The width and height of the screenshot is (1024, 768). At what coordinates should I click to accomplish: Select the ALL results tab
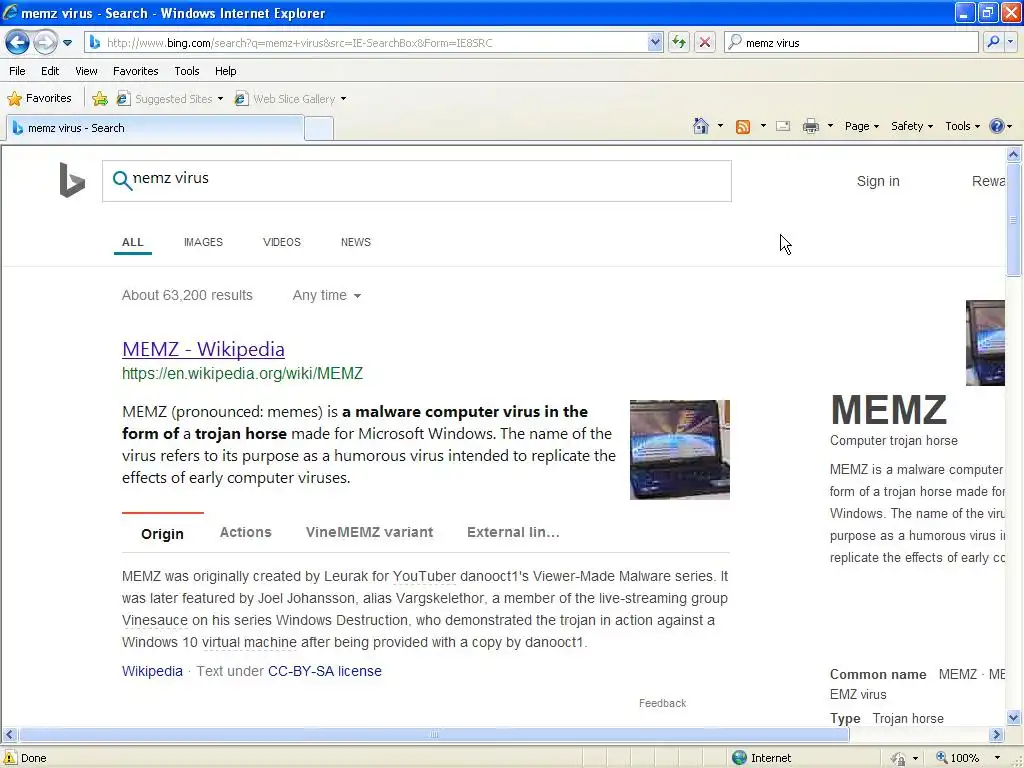point(133,242)
